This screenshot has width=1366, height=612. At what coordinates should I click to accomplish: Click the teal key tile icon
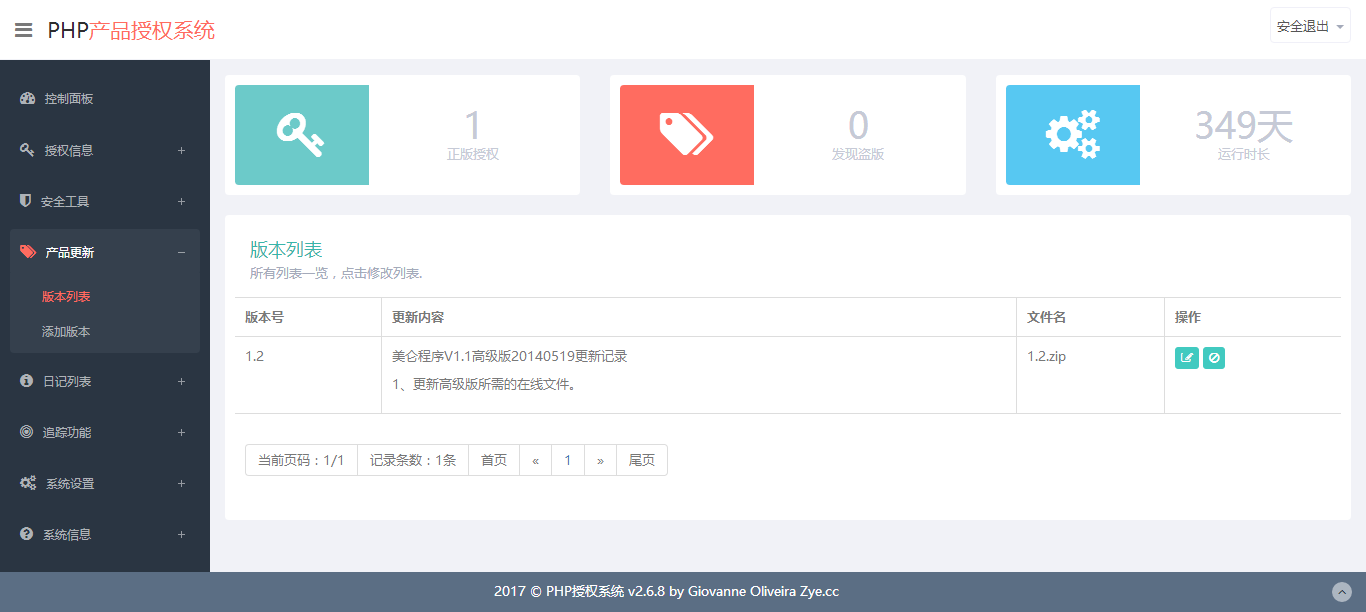[x=302, y=135]
